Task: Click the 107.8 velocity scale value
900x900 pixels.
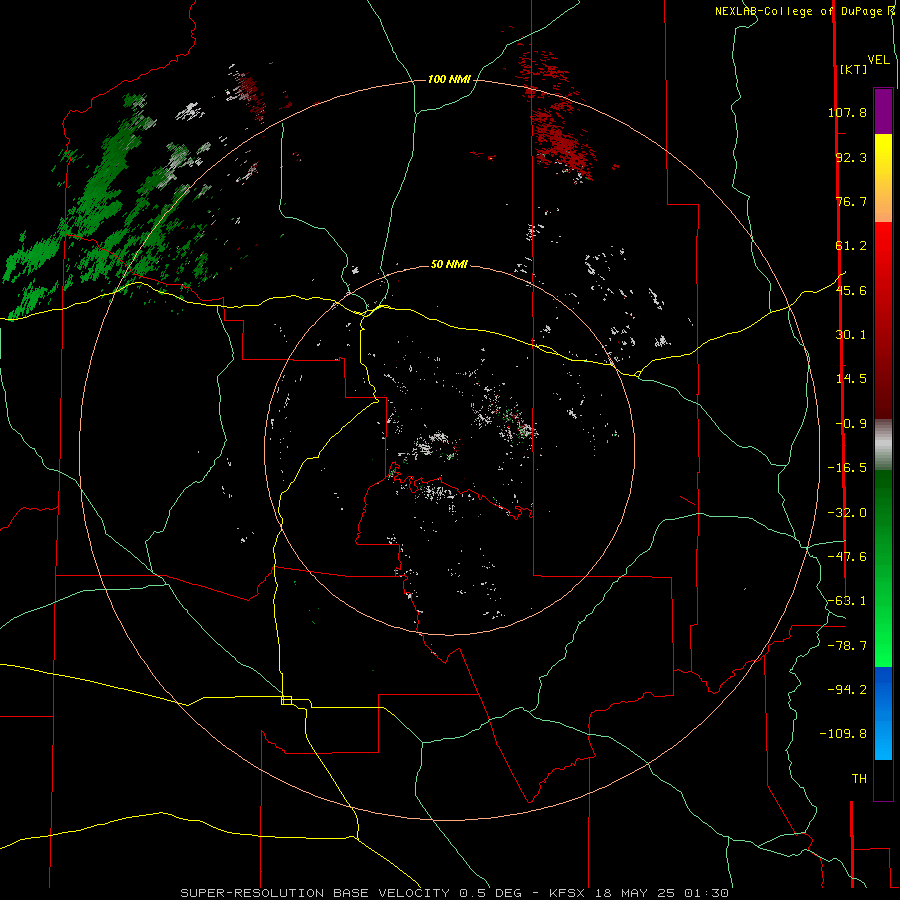Action: (x=847, y=112)
